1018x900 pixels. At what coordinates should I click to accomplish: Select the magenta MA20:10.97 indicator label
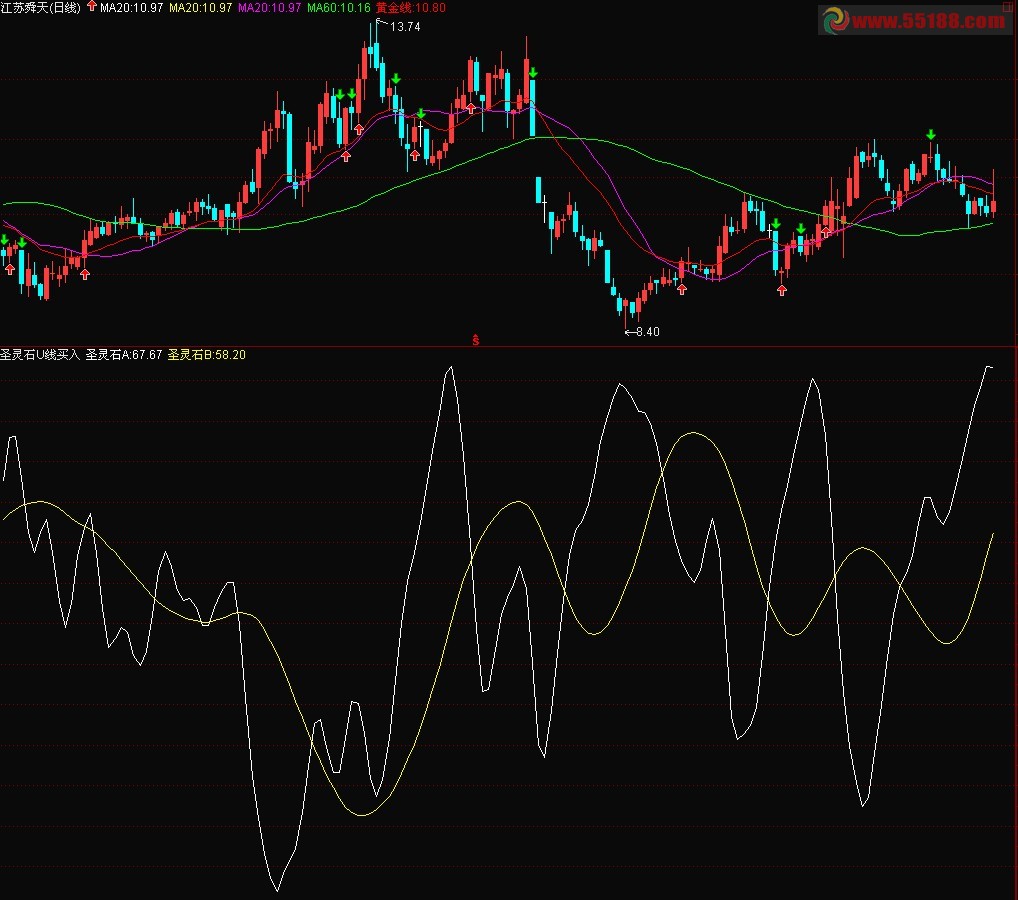269,8
